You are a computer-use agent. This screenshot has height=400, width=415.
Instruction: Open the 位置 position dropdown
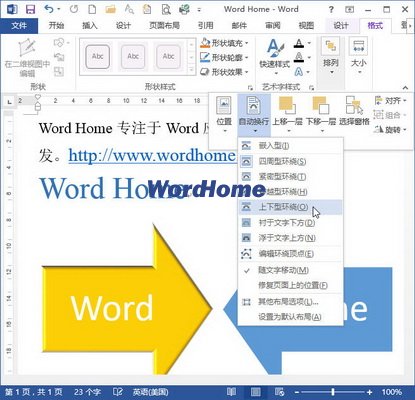[x=224, y=115]
